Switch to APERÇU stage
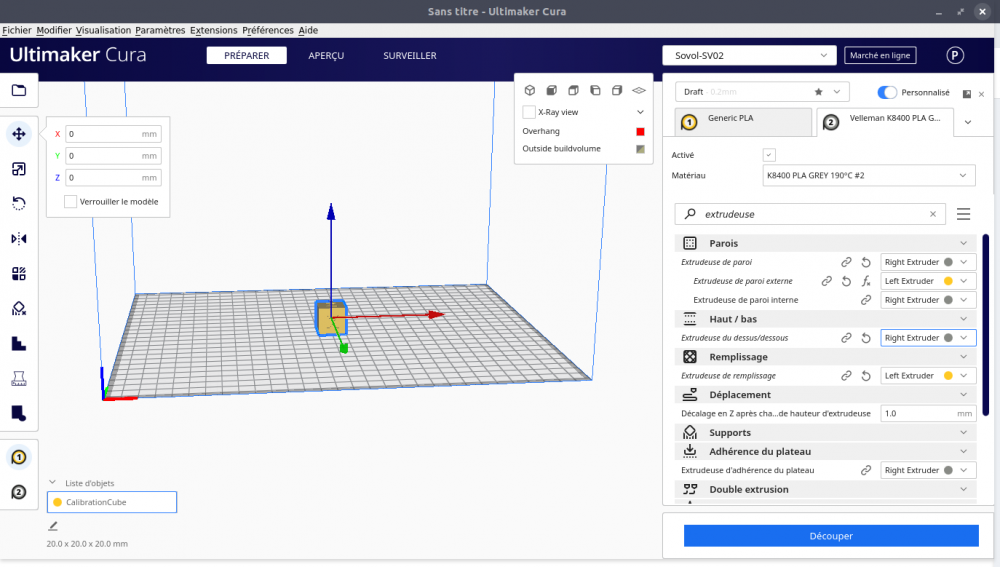This screenshot has width=1000, height=567. coord(326,55)
